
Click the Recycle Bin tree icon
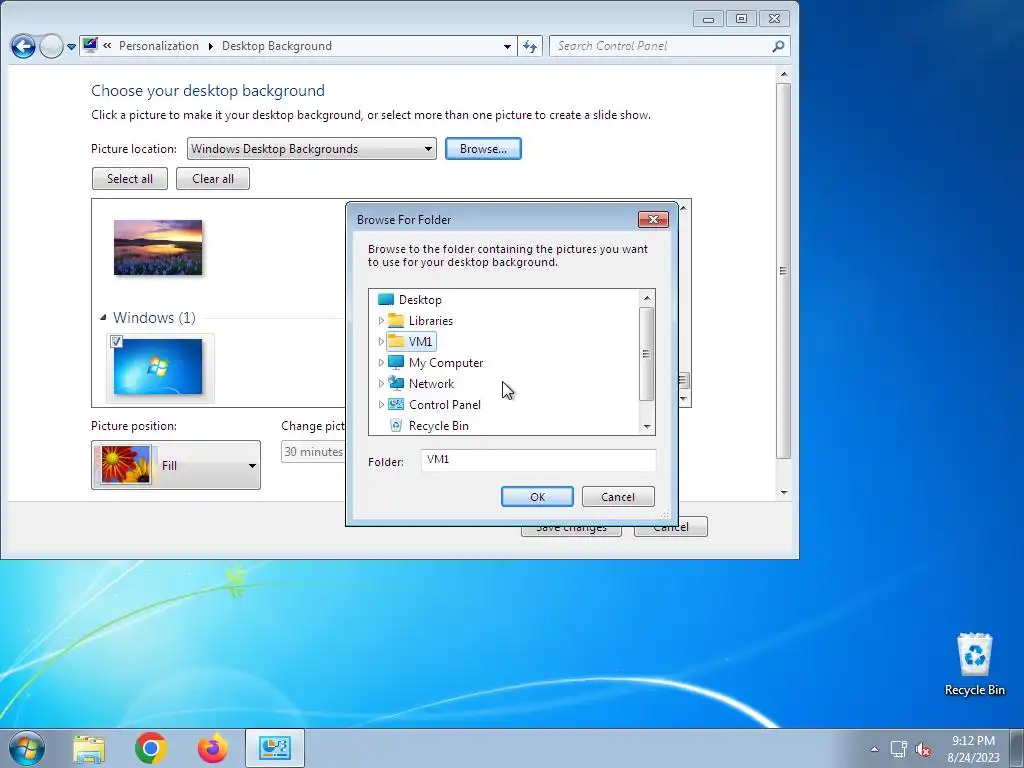396,425
